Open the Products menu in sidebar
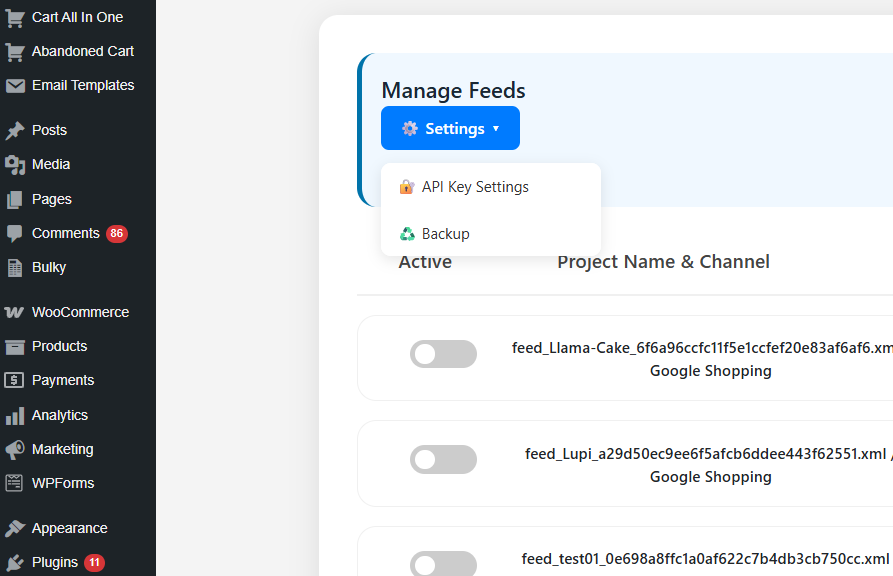Viewport: 893px width, 576px height. [x=59, y=346]
